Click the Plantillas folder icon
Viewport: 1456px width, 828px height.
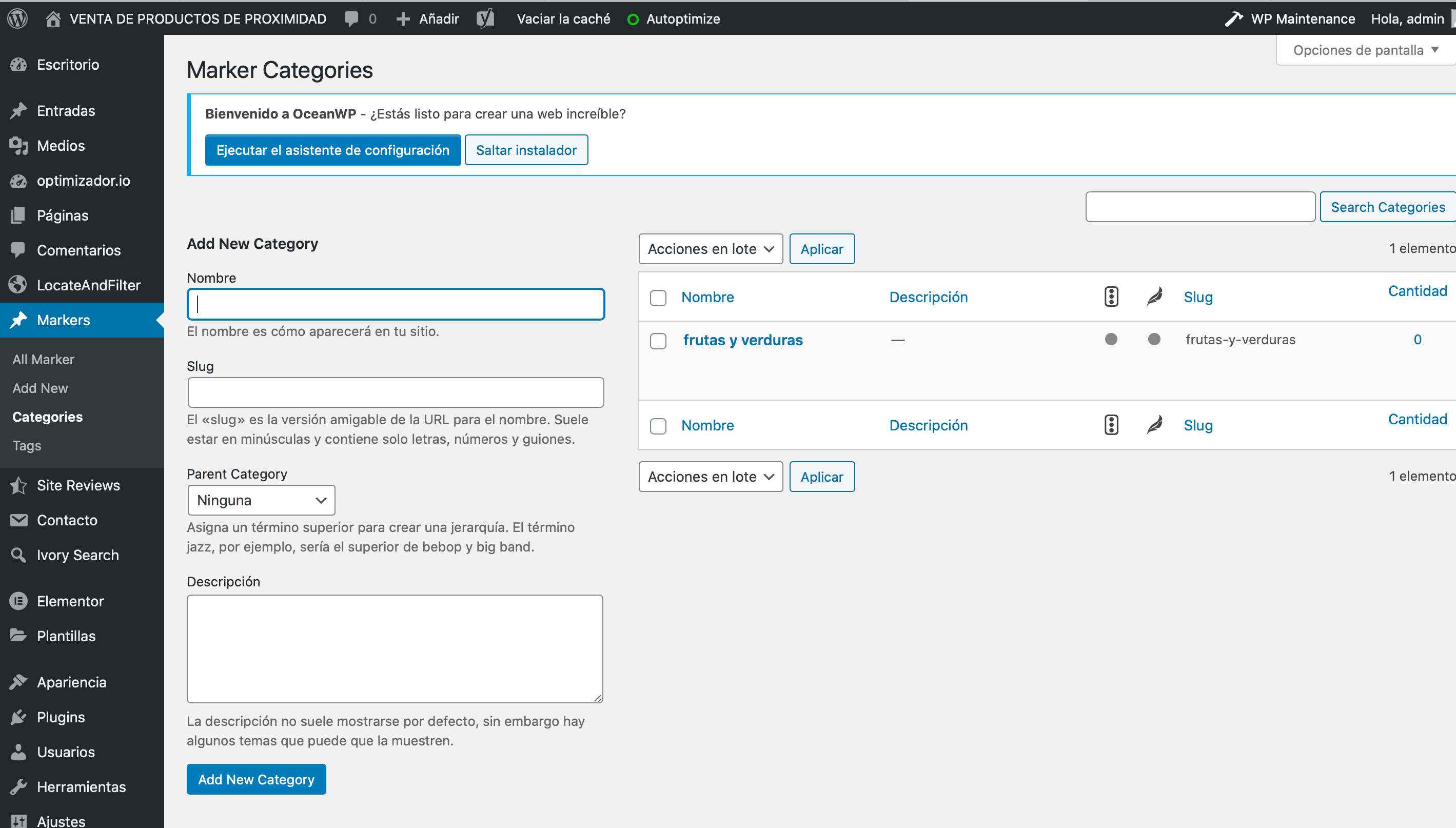pos(19,636)
